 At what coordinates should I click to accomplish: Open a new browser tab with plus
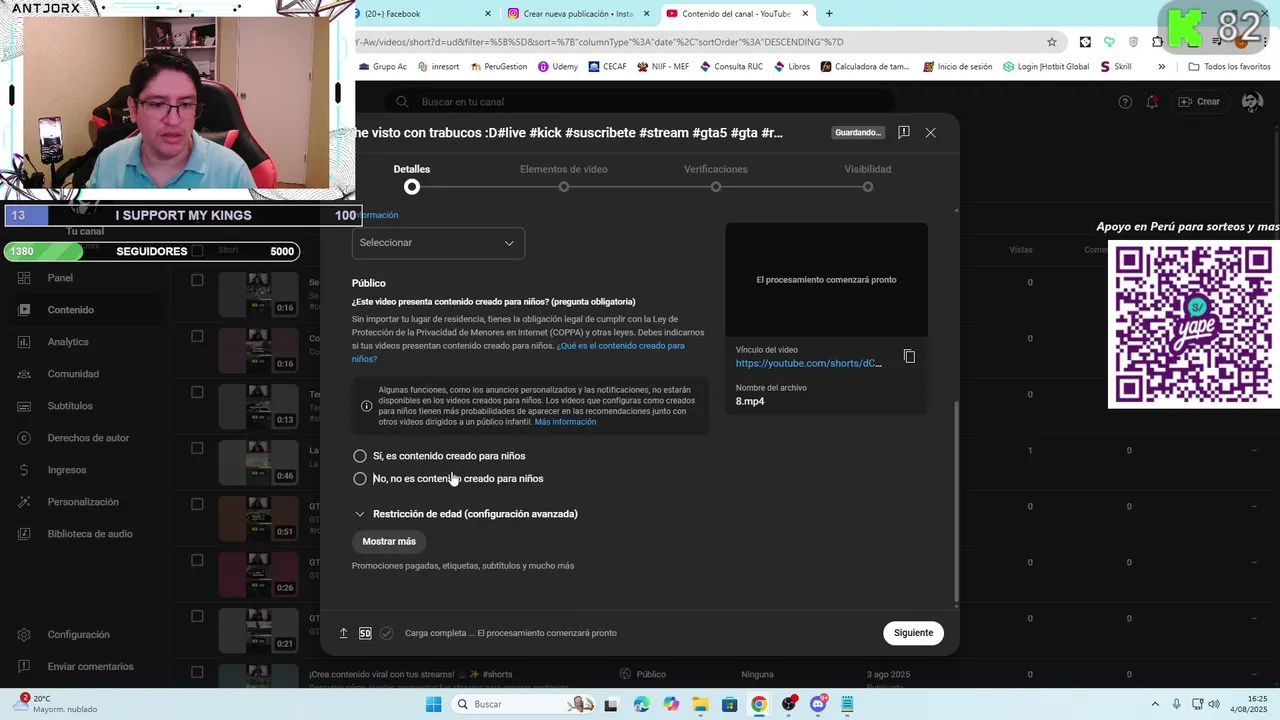pos(829,14)
